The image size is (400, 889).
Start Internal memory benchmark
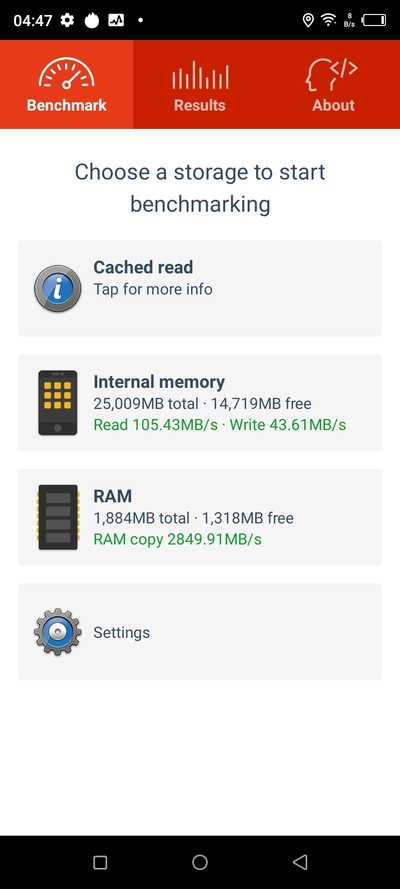[200, 403]
